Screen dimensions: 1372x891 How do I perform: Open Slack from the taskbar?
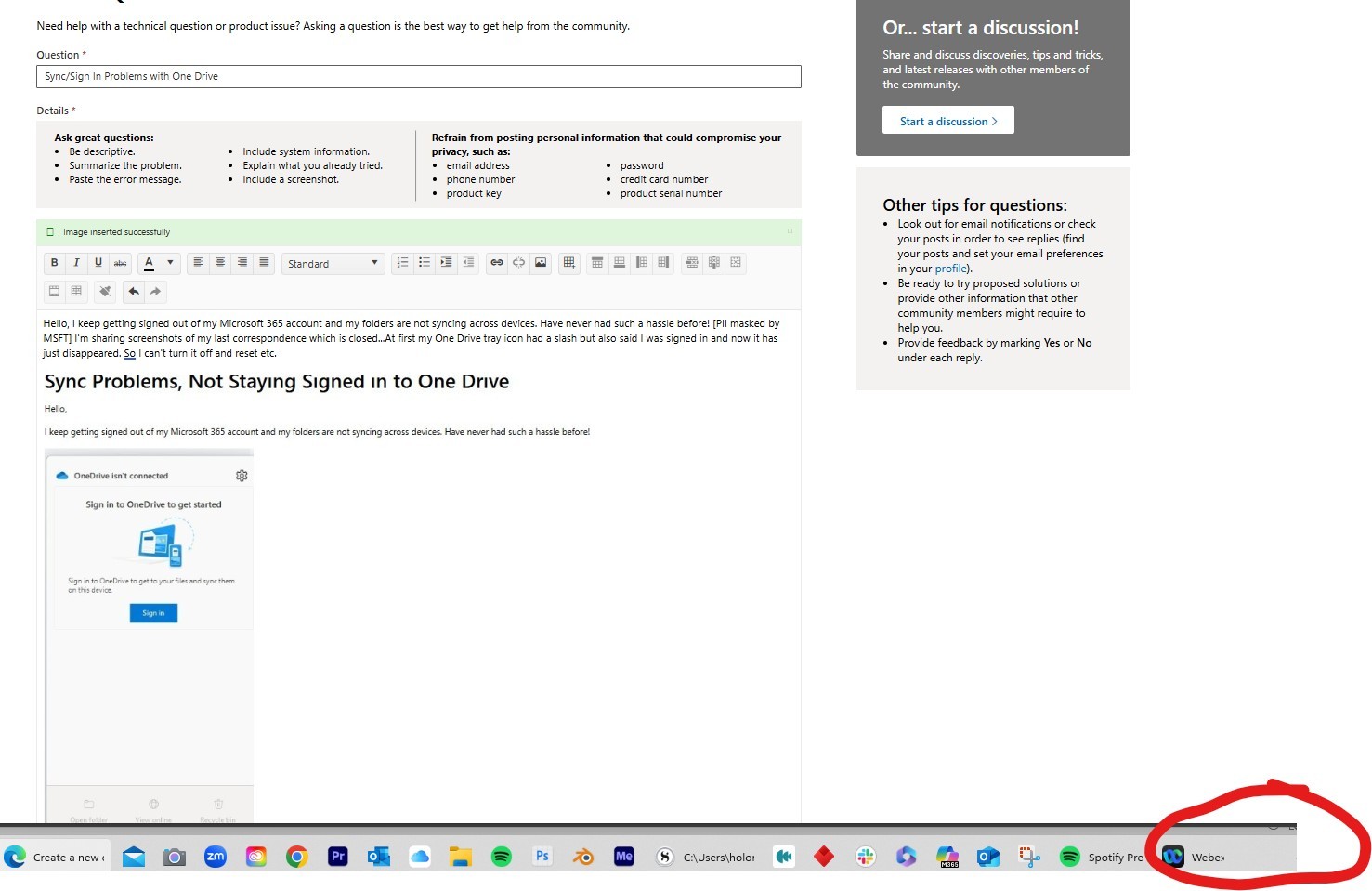click(866, 857)
